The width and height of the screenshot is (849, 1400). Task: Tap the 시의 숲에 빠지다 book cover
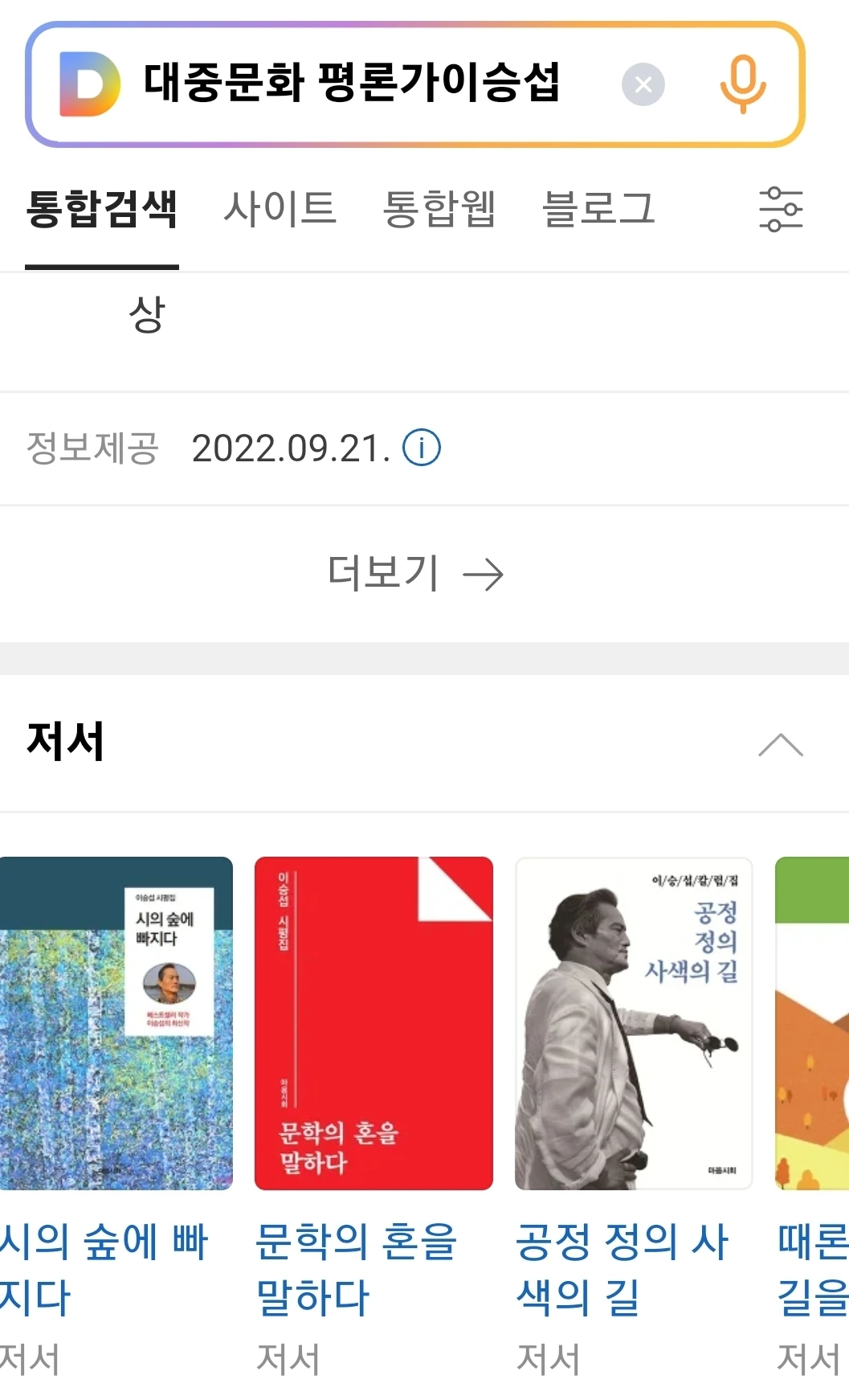click(x=116, y=1023)
